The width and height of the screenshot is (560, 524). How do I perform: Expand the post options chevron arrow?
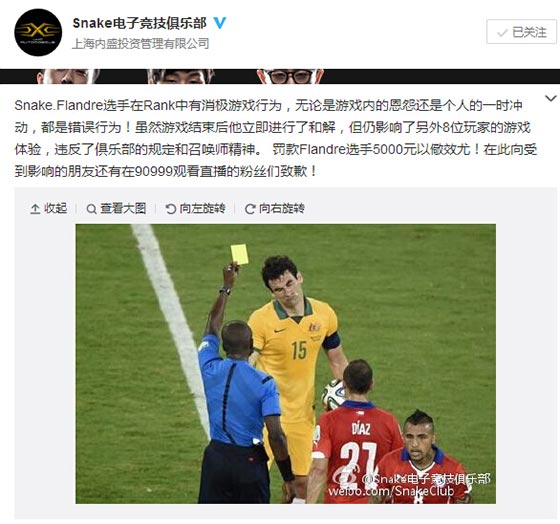pyautogui.click(x=551, y=98)
